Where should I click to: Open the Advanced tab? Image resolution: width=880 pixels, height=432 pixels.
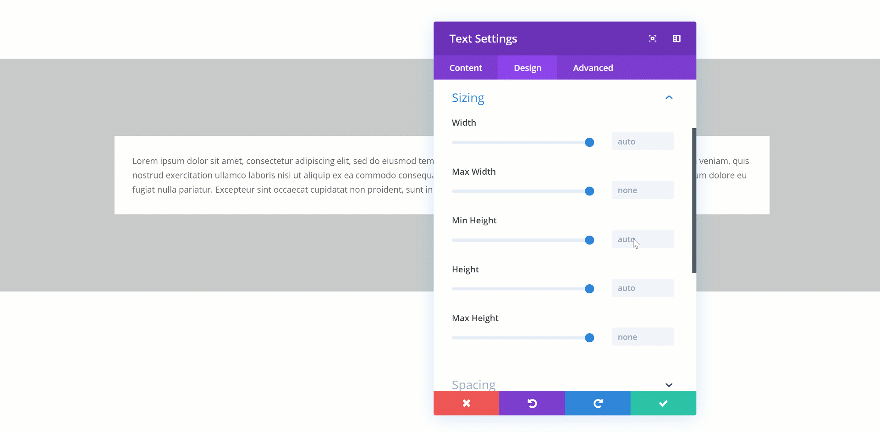[x=593, y=68]
